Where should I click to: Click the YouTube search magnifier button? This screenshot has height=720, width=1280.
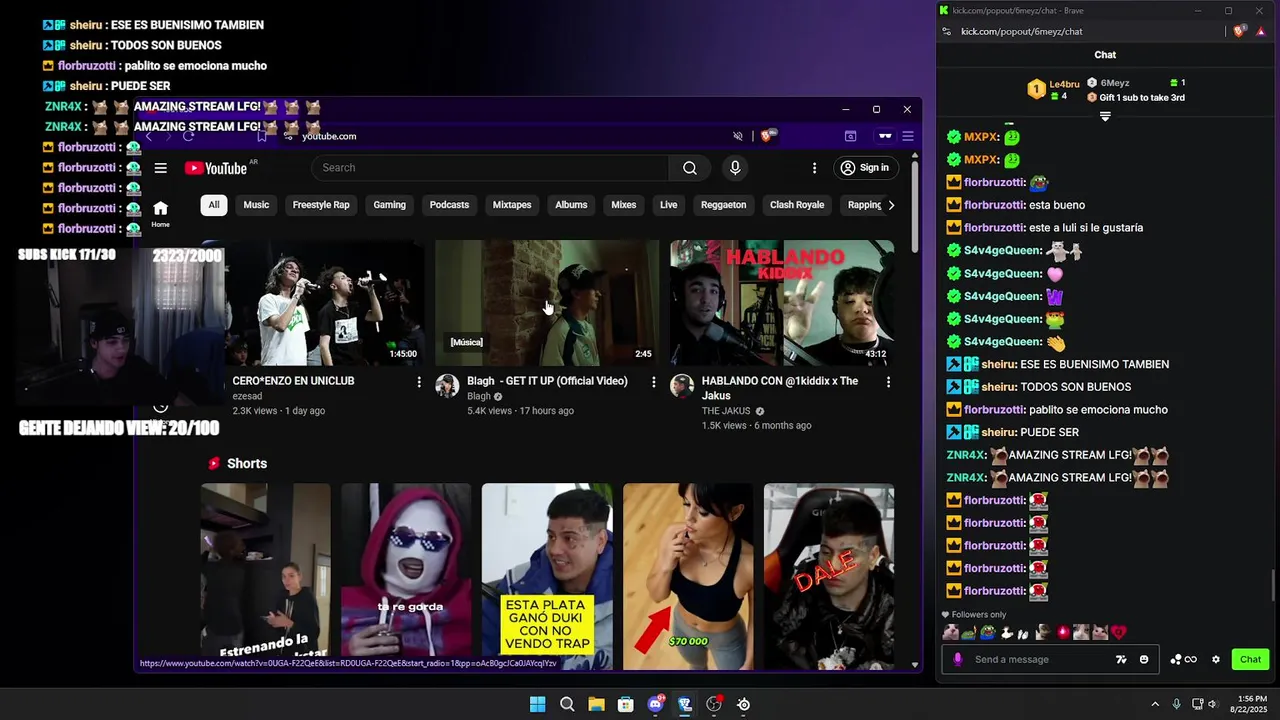(690, 168)
